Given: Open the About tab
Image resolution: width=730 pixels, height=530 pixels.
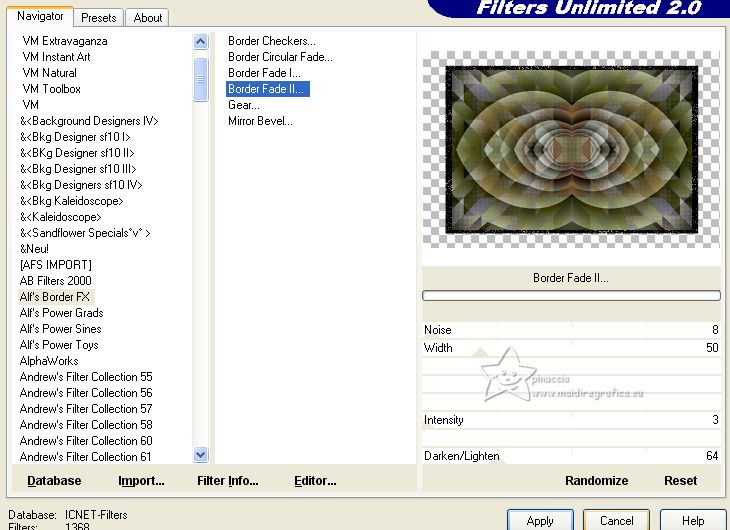Looking at the screenshot, I should tap(148, 18).
